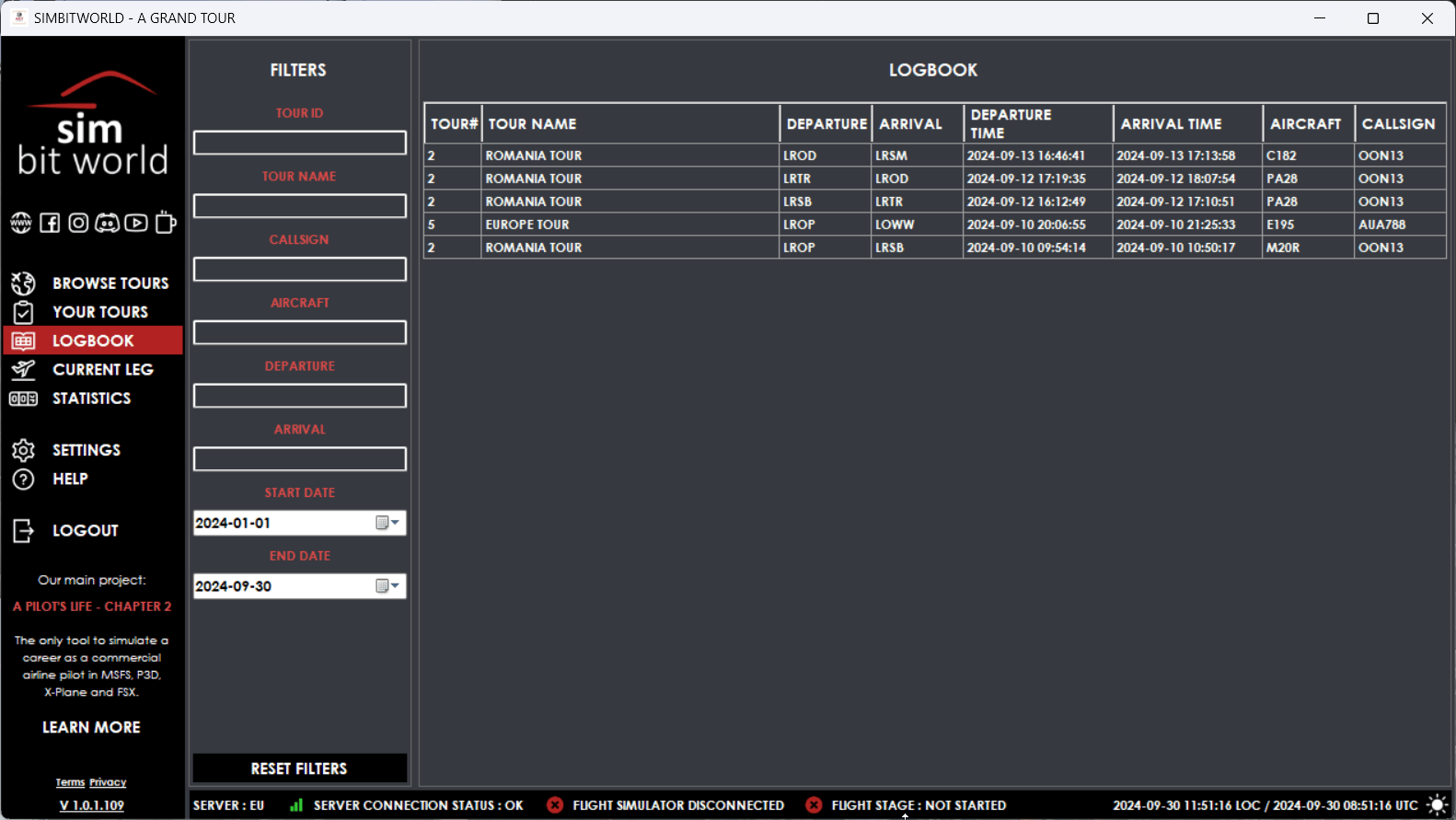Viewport: 1456px width, 820px height.
Task: Open the Statistics section
Action: point(91,398)
